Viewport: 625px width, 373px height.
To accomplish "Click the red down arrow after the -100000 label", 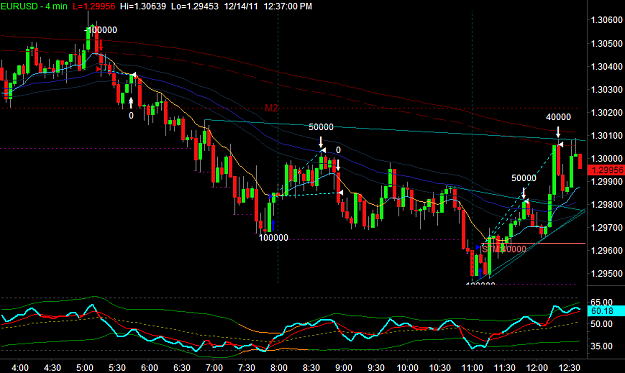I will 101,45.
